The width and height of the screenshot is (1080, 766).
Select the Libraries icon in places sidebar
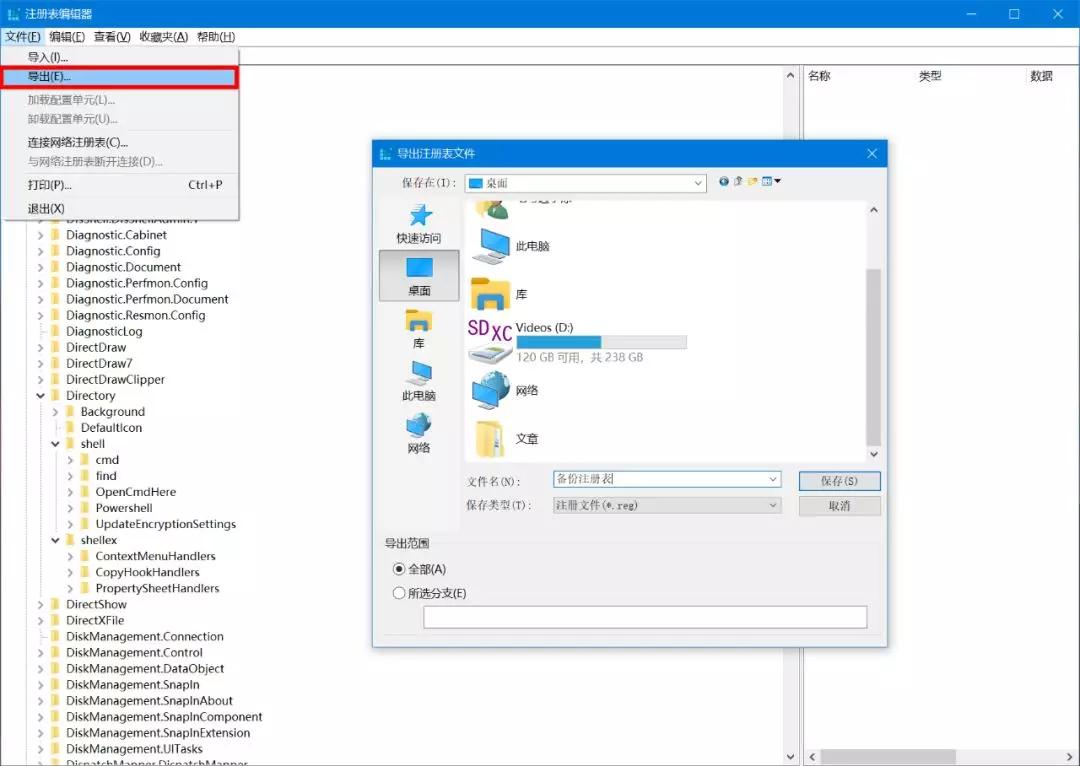pos(419,322)
